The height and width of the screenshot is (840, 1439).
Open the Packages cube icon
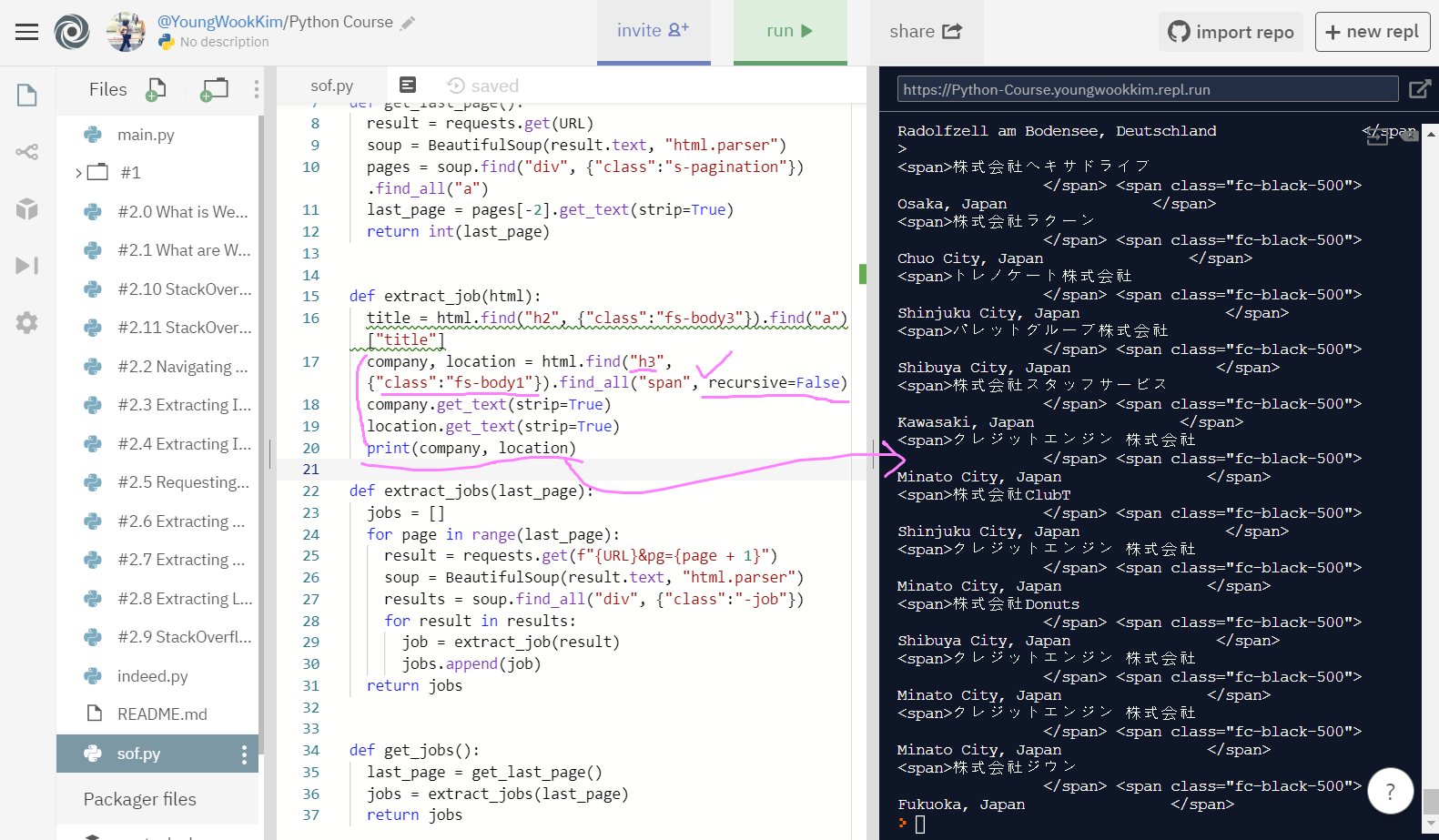coord(27,208)
